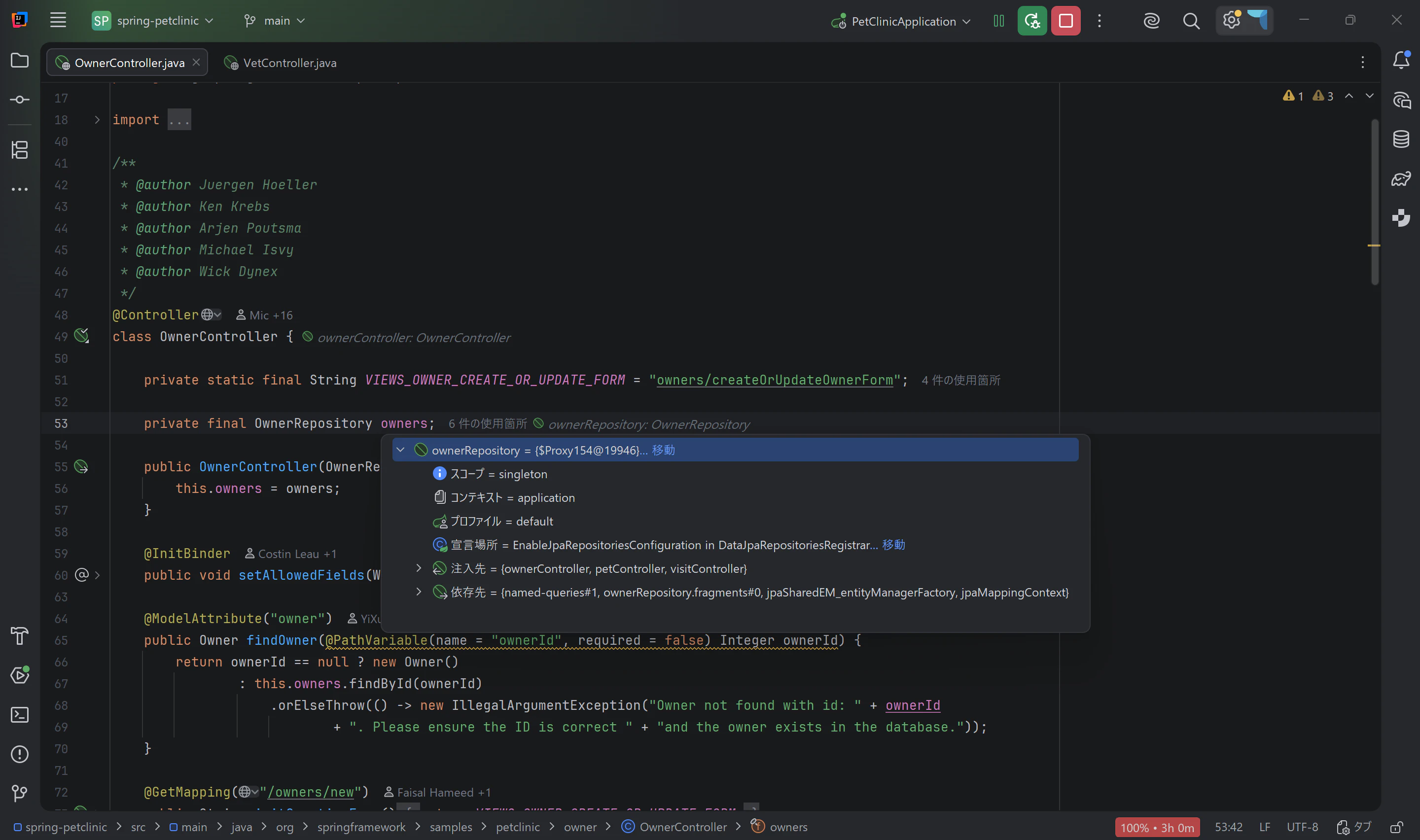Click 移動 link next to ownerRepository
Viewport: 1420px width, 840px height.
pyautogui.click(x=663, y=450)
